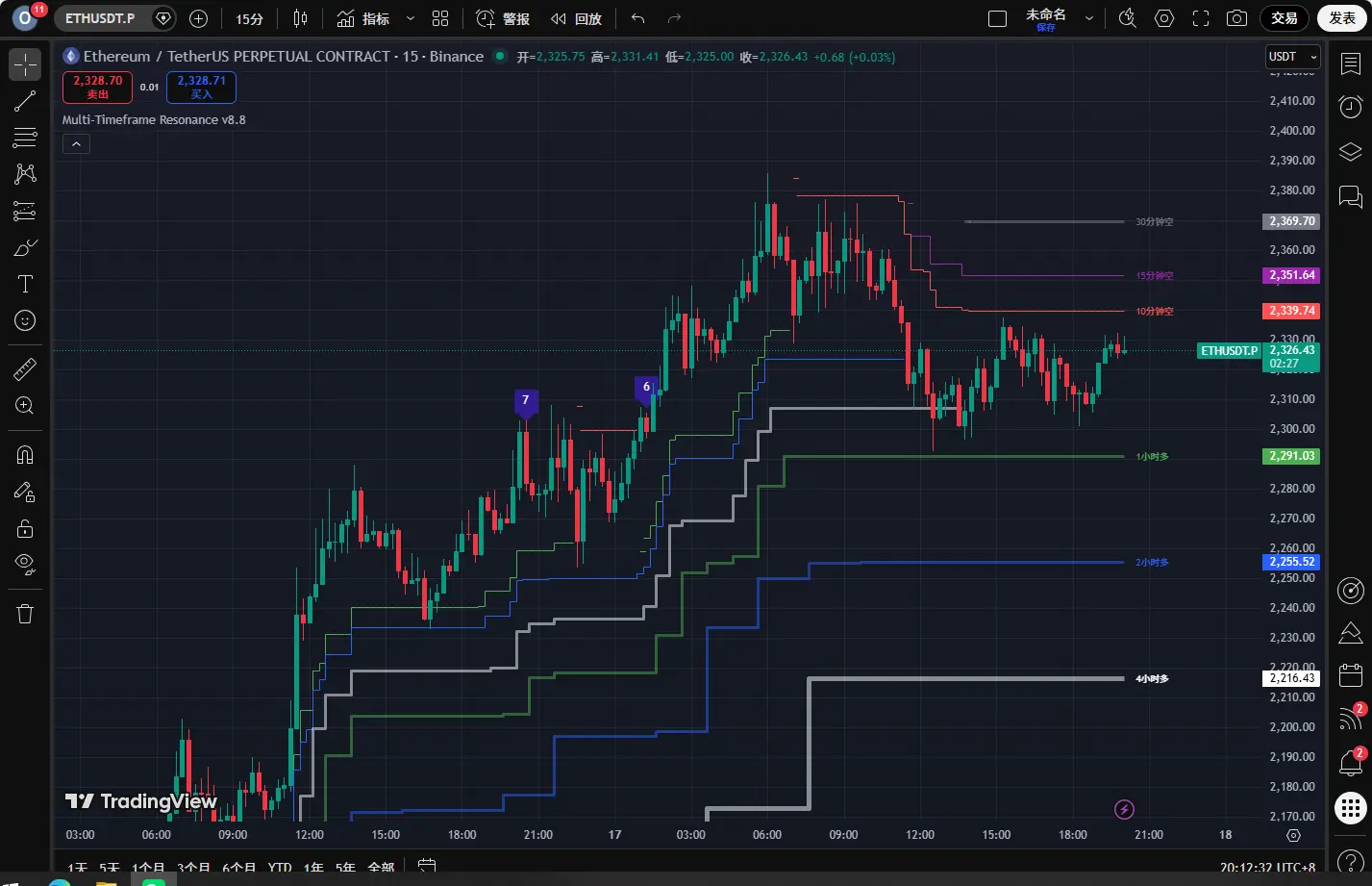The height and width of the screenshot is (886, 1372).
Task: Open the news feed with badge 2
Action: pos(1351,719)
